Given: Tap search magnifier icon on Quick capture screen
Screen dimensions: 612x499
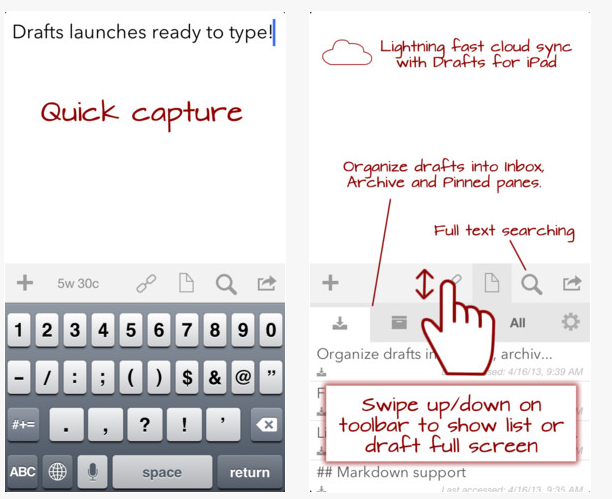Looking at the screenshot, I should pos(226,284).
